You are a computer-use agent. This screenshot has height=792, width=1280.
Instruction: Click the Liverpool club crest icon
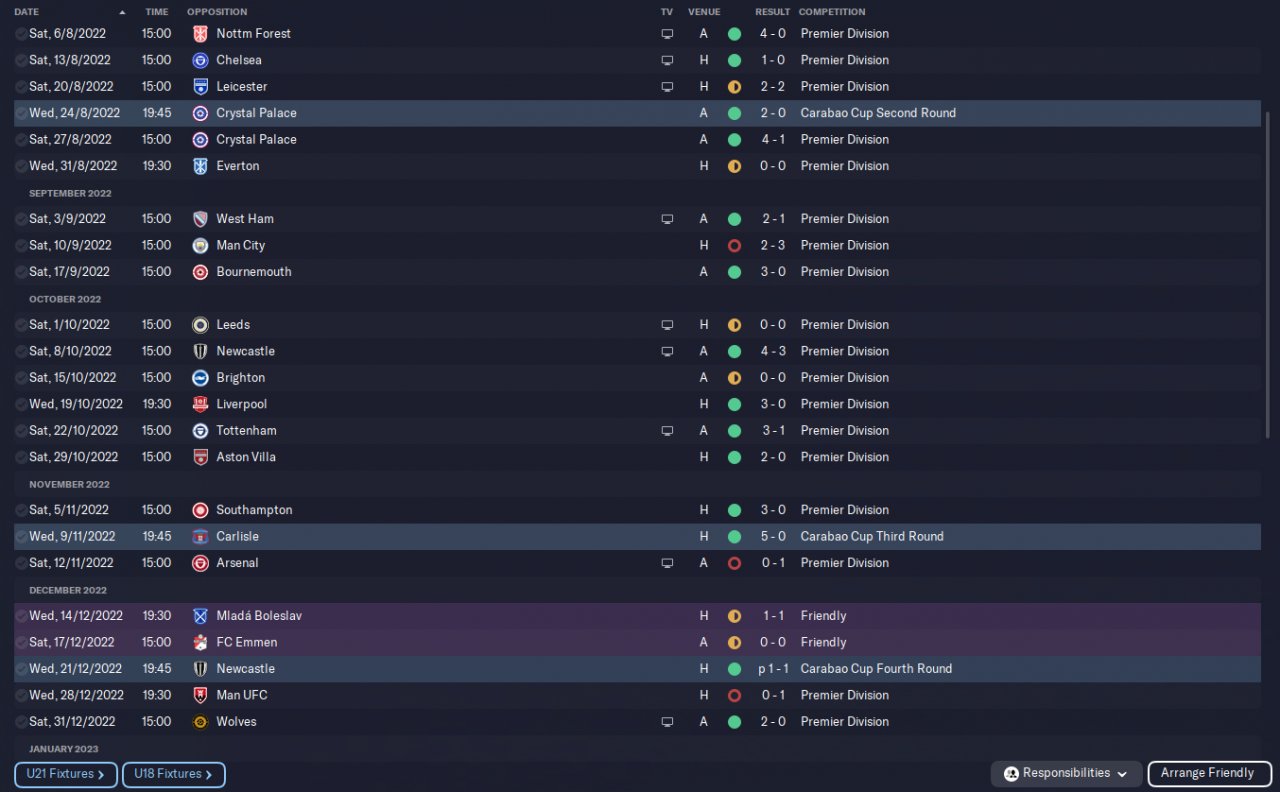tap(200, 404)
